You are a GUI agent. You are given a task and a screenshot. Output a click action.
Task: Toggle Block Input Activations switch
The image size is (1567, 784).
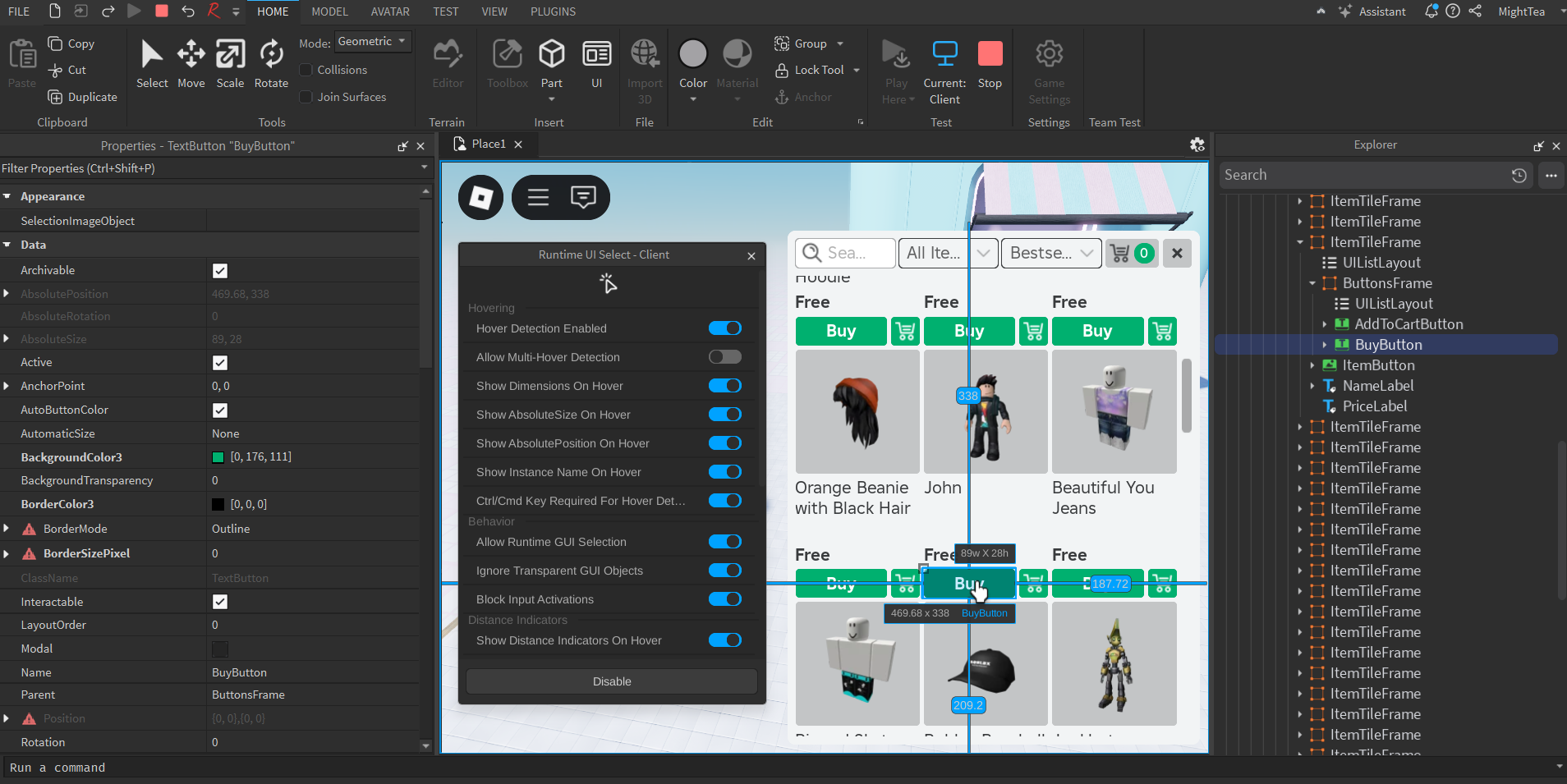725,599
